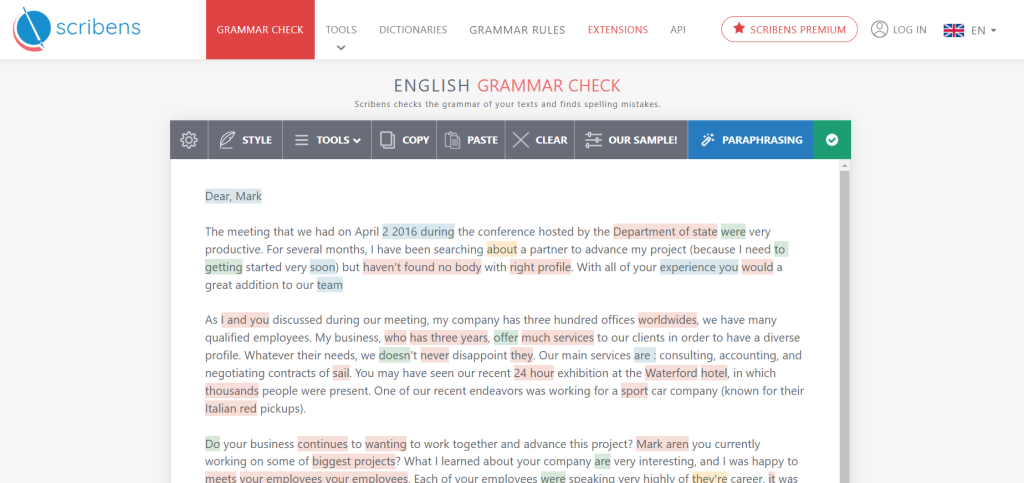
Task: Open the EN language selector
Action: click(x=970, y=30)
